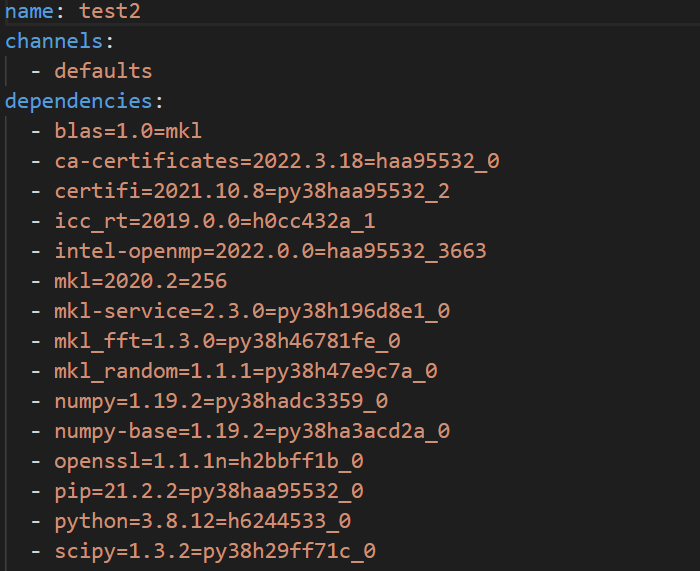Click the pip=21.2.2 entry

(x=208, y=492)
